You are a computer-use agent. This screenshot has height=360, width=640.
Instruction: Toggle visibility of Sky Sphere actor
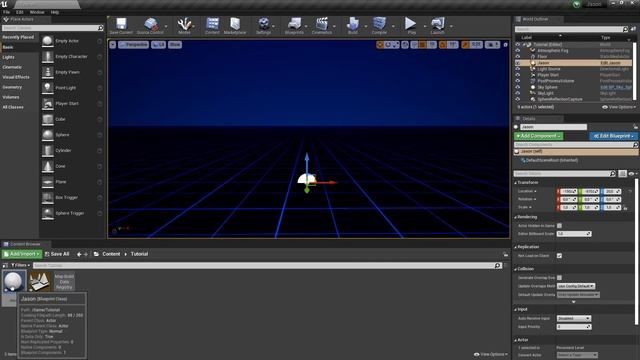click(518, 87)
